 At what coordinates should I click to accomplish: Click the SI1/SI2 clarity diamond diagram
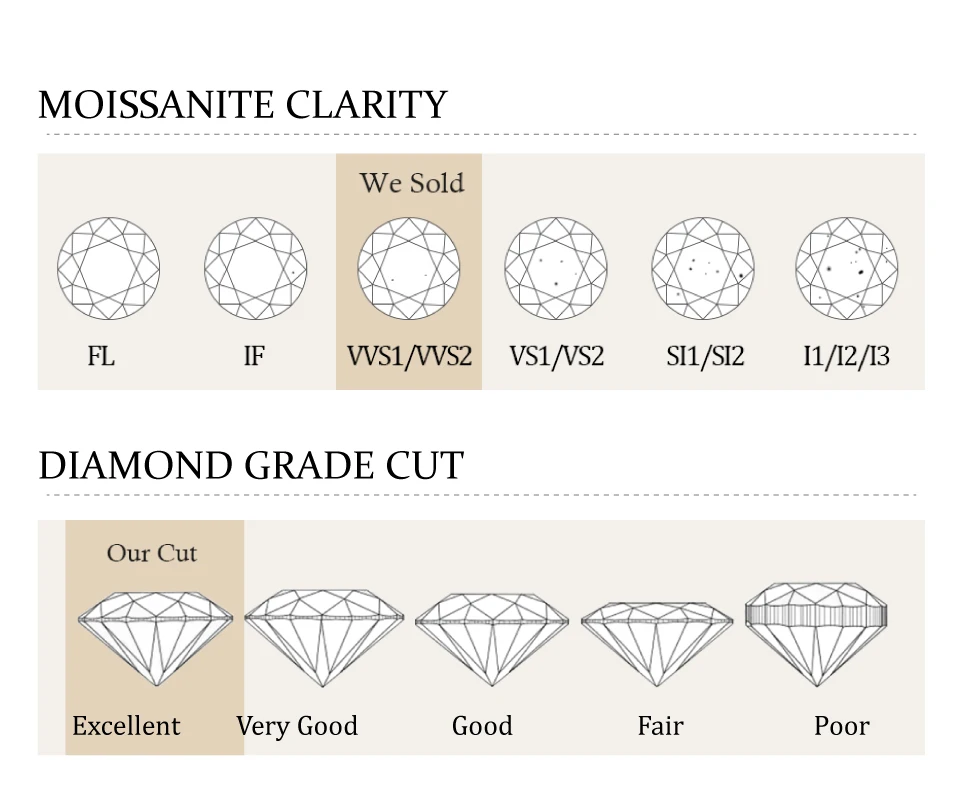[702, 269]
